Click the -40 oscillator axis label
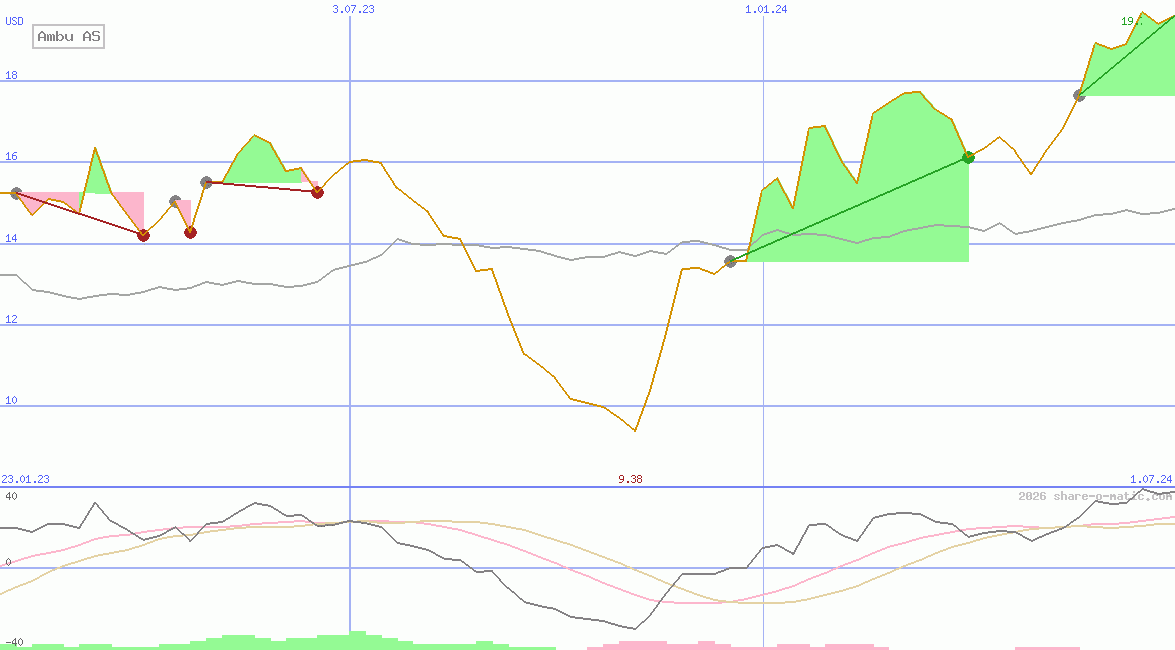 pos(14,642)
